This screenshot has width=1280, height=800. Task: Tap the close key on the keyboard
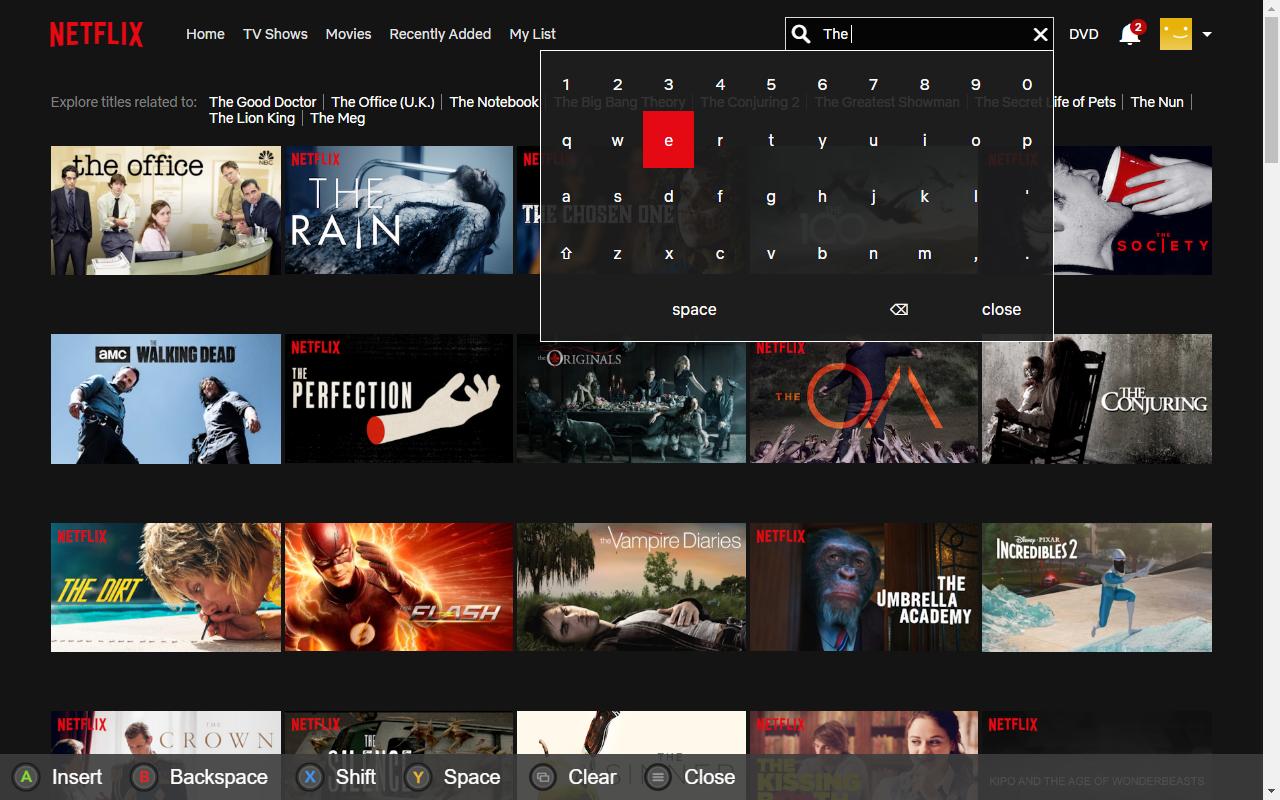1001,309
